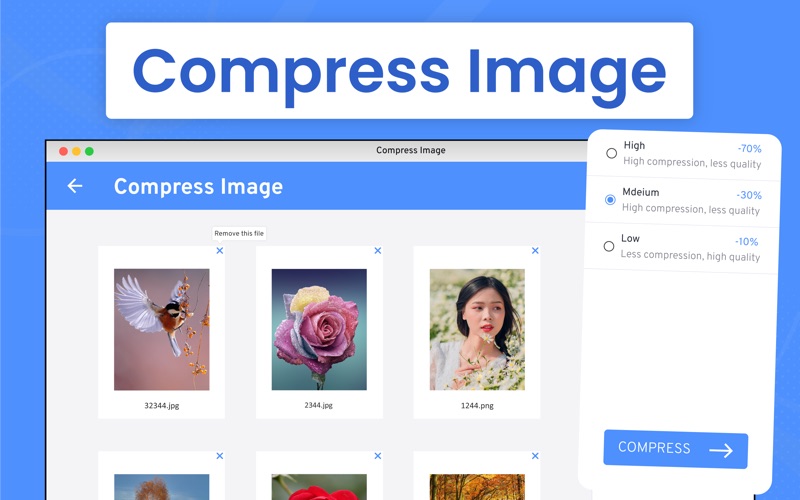
Task: Remove the 1244.png file with its X
Action: (x=535, y=251)
